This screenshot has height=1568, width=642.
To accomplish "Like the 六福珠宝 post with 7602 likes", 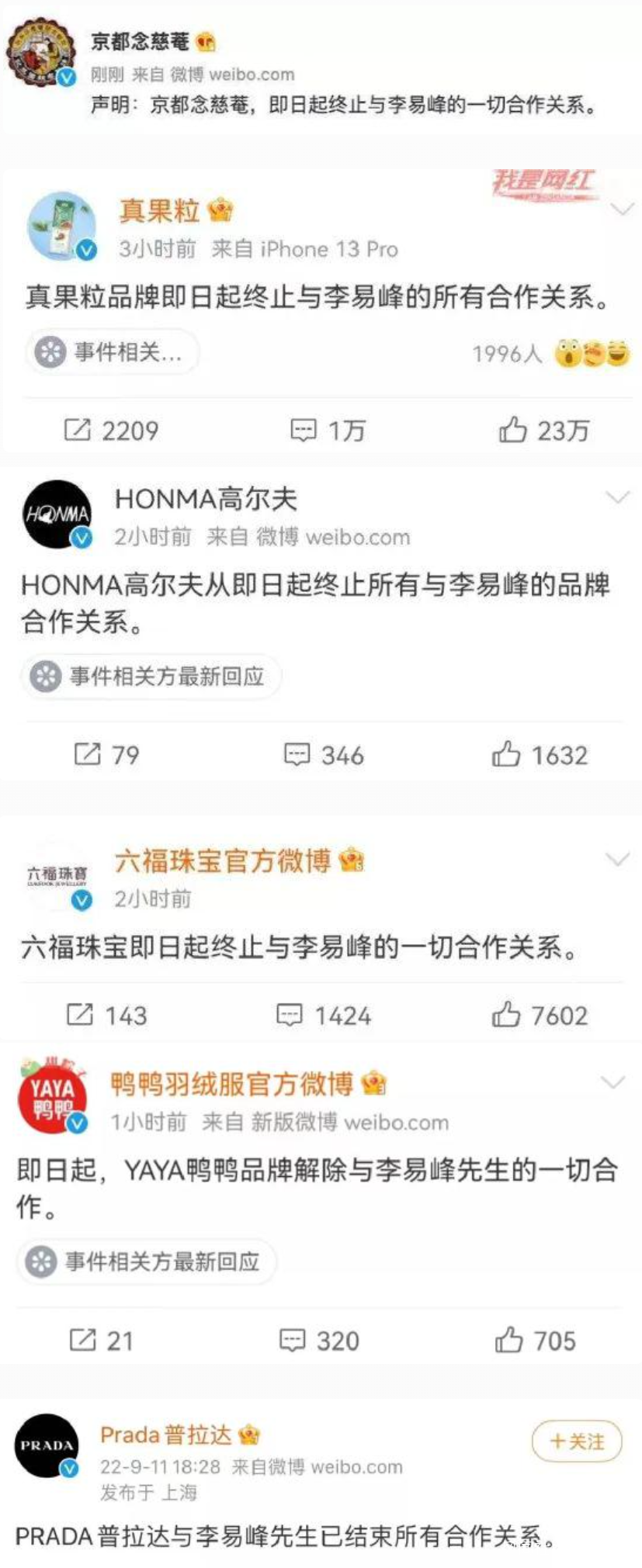I will (540, 1015).
